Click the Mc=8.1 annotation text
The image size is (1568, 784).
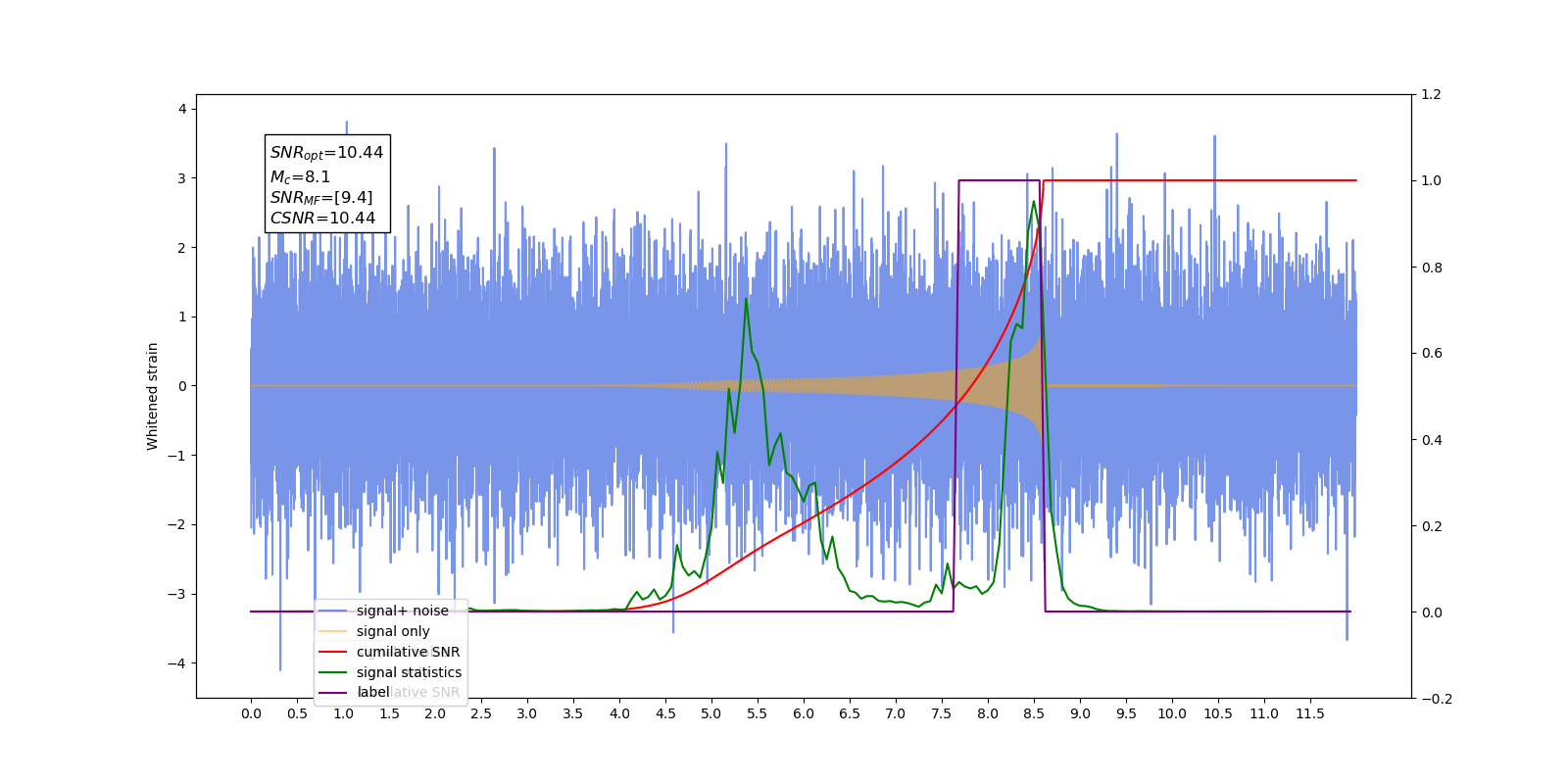[x=300, y=177]
